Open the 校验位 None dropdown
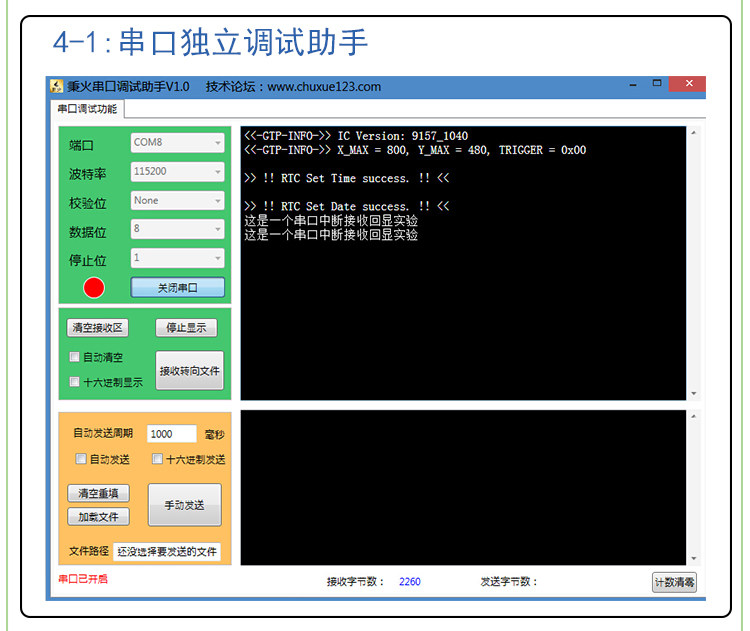 (177, 200)
